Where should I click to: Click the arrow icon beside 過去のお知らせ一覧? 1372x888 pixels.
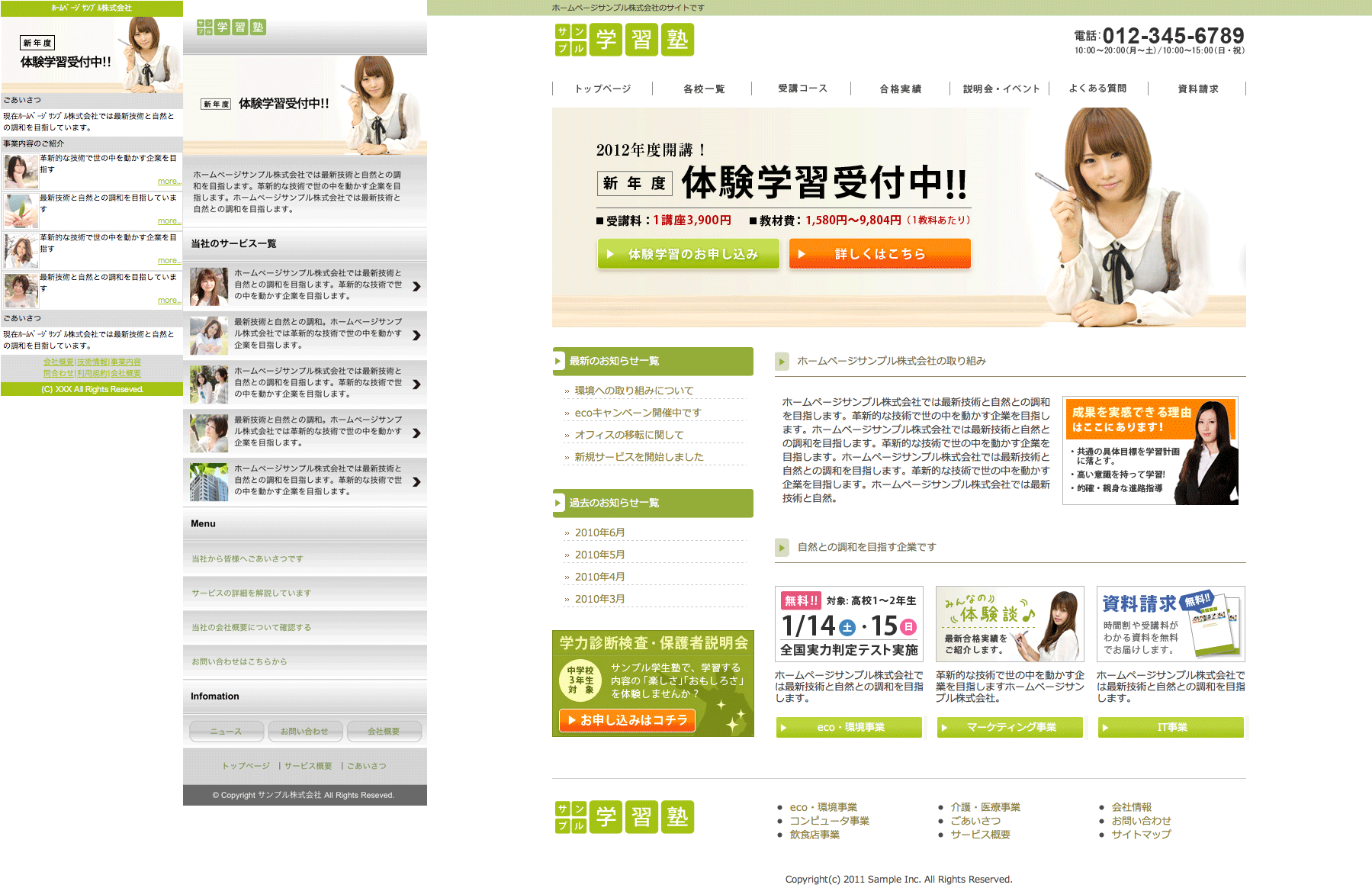(x=559, y=504)
